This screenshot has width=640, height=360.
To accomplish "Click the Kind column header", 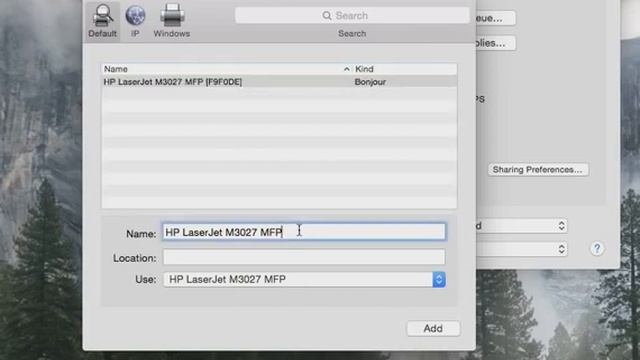I will pos(405,69).
